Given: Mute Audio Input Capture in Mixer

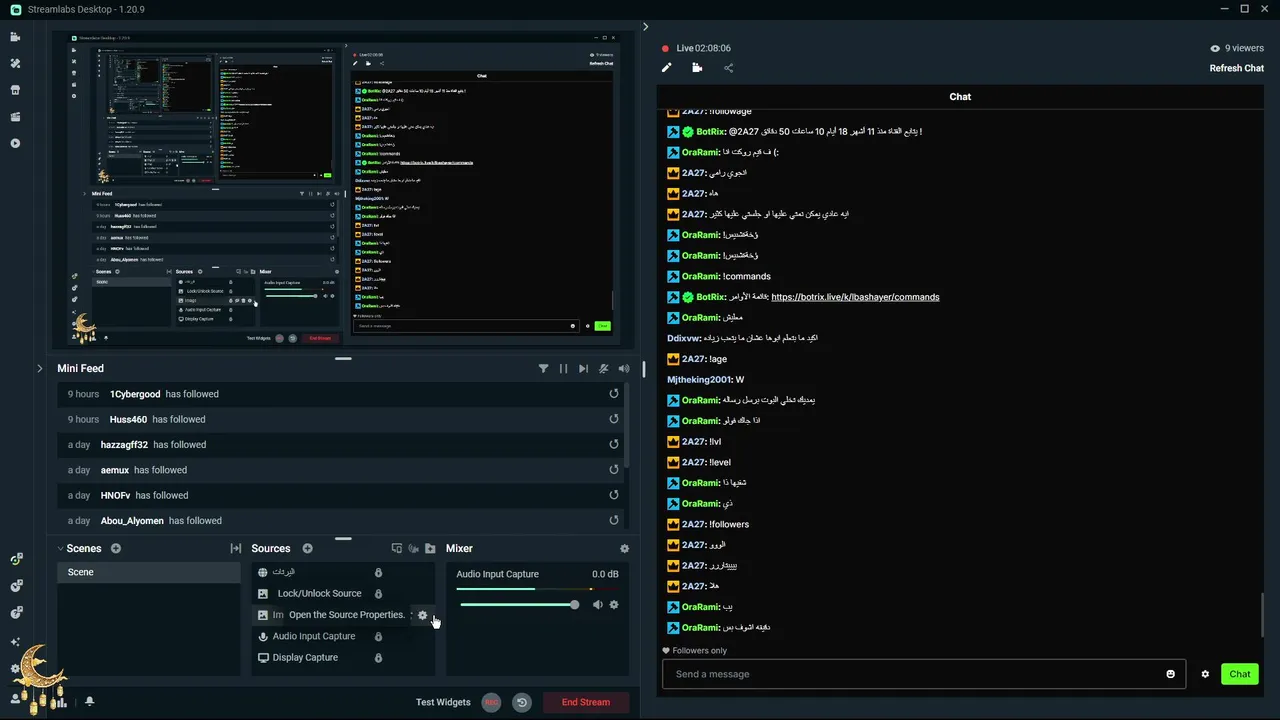Looking at the screenshot, I should pos(597,604).
